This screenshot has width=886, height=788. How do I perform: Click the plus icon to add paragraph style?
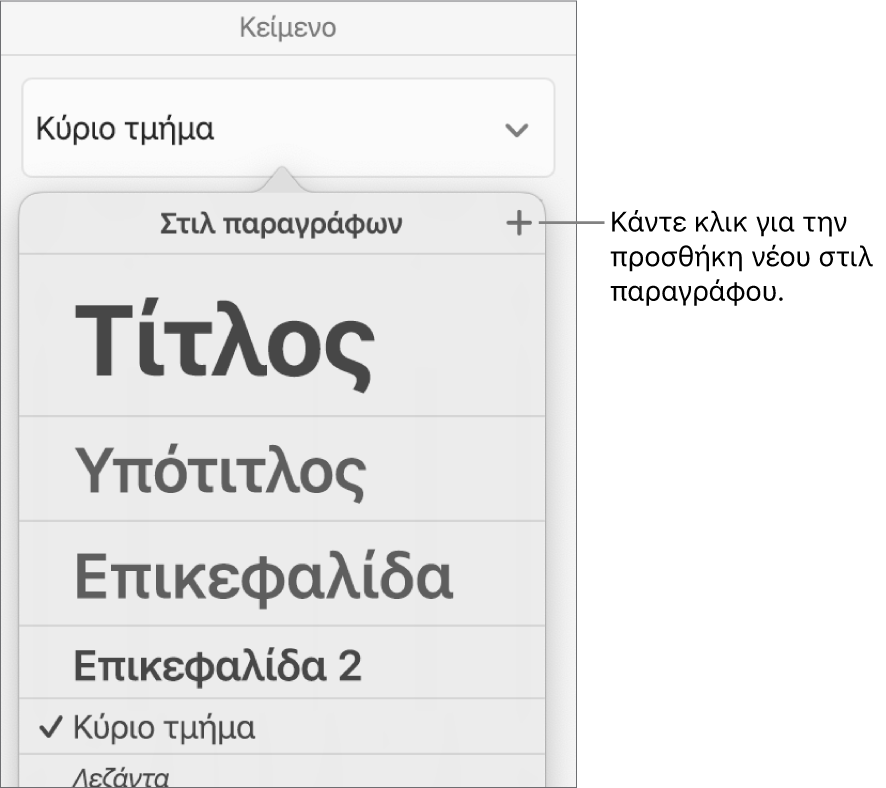tap(518, 223)
